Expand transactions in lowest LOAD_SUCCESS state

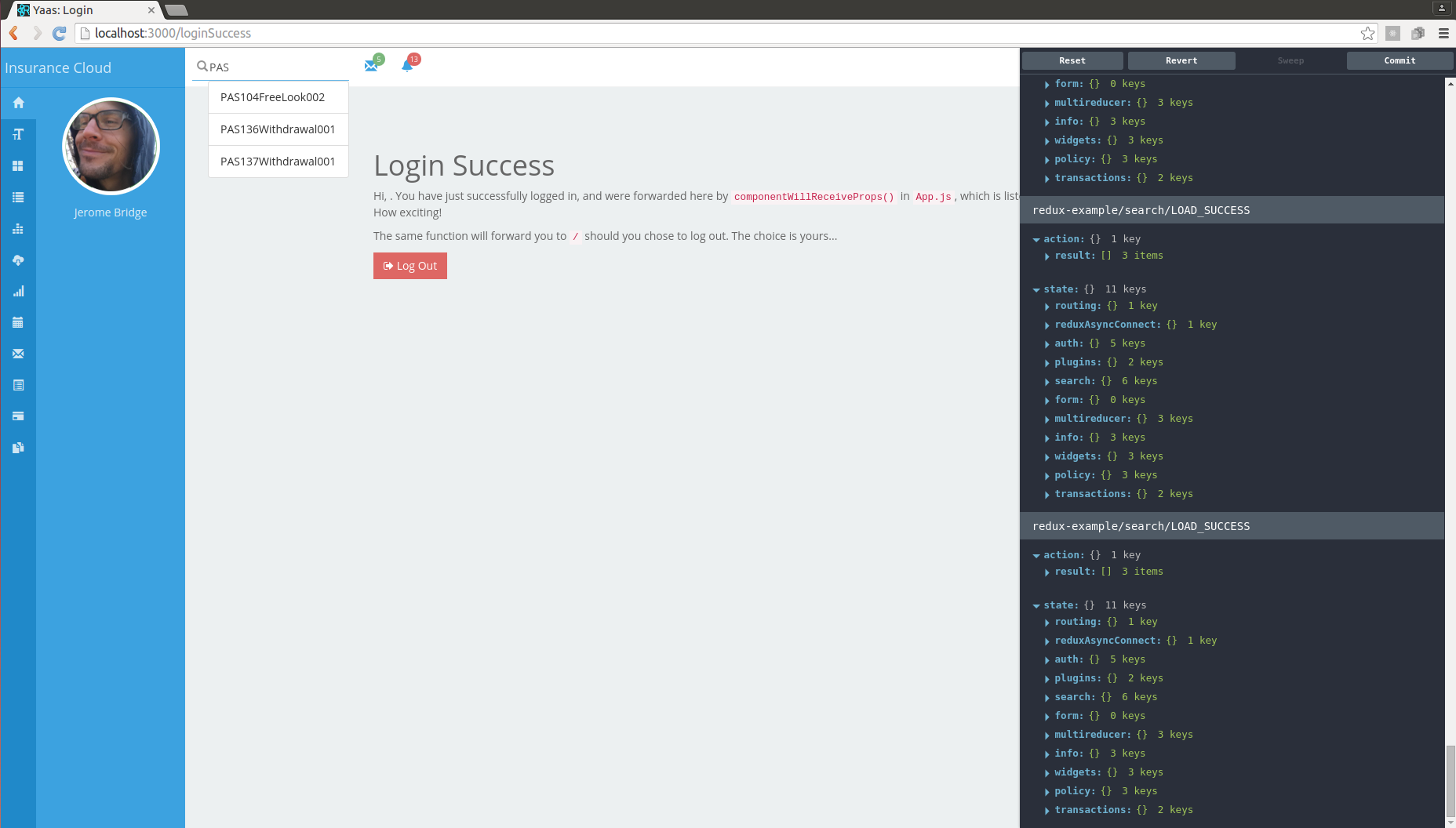[x=1047, y=811]
